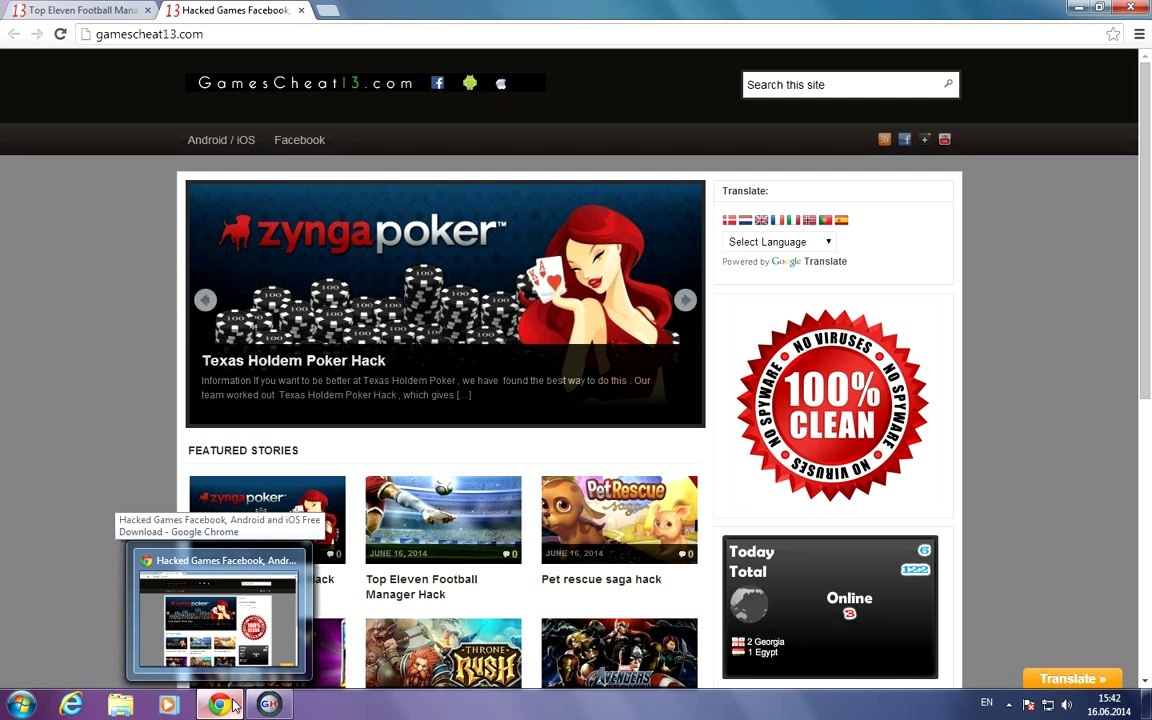This screenshot has height=720, width=1152.
Task: Open a new browser tab
Action: click(x=327, y=10)
